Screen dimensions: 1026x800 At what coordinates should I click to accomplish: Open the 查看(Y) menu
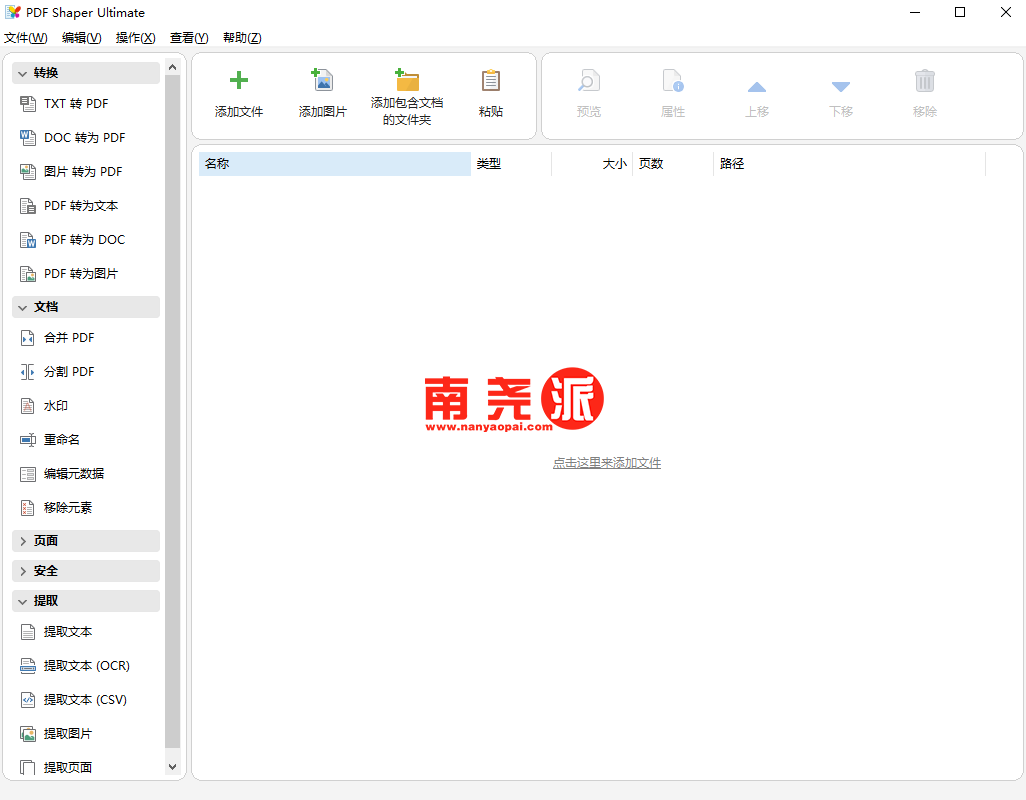point(189,38)
